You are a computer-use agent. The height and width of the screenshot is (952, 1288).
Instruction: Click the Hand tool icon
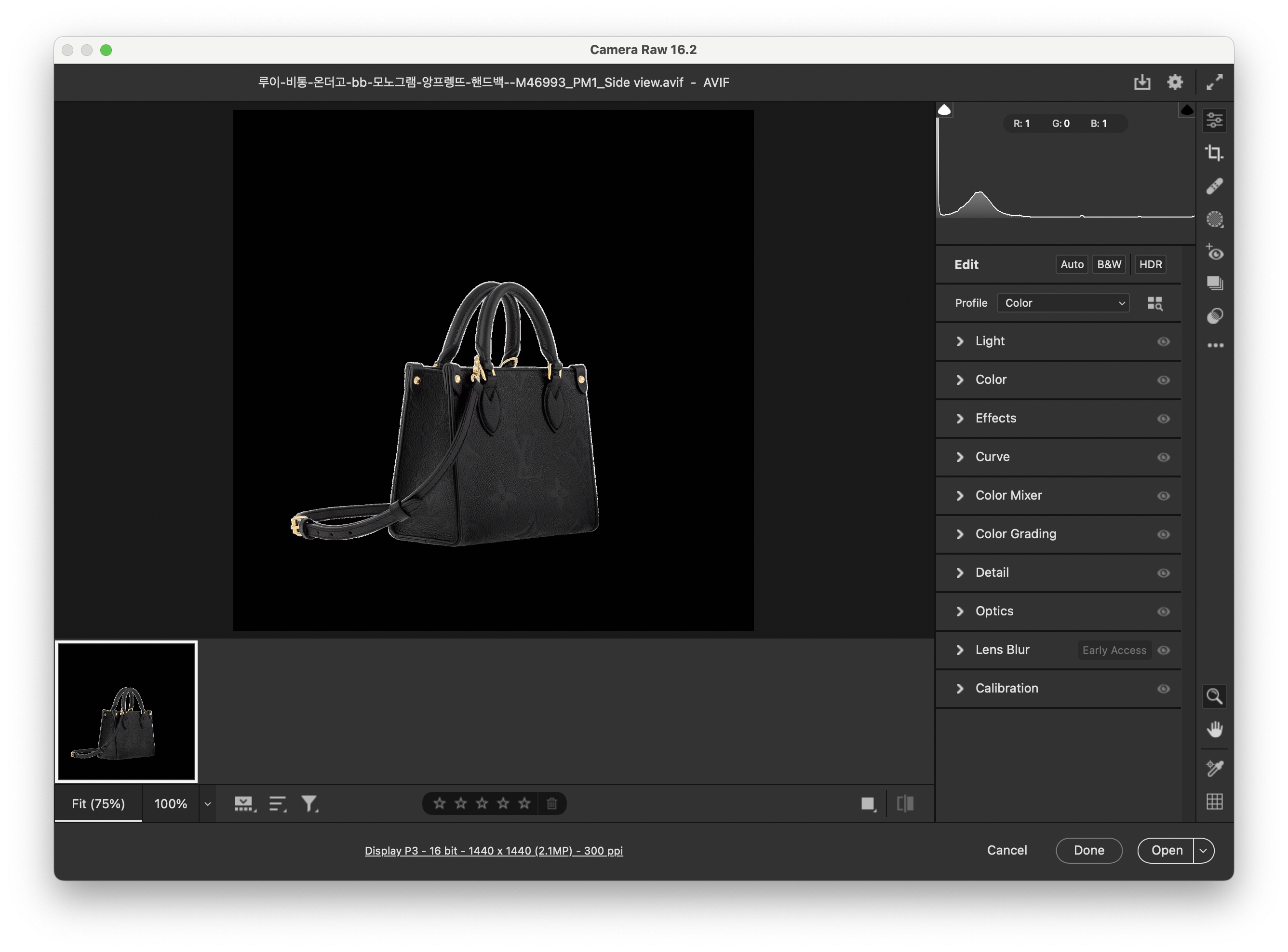click(1214, 729)
